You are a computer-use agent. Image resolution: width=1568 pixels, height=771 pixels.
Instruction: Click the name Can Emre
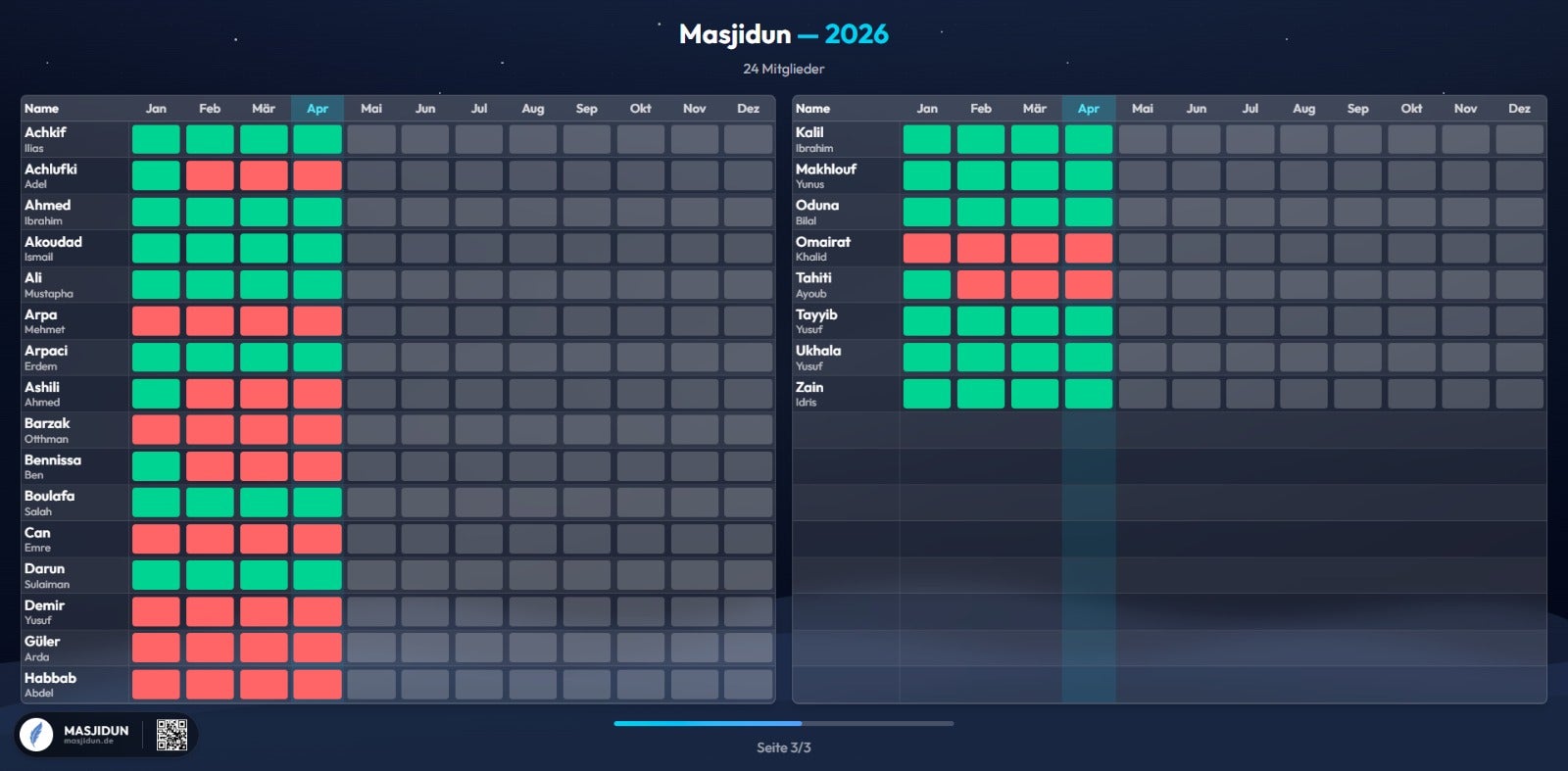[37, 539]
